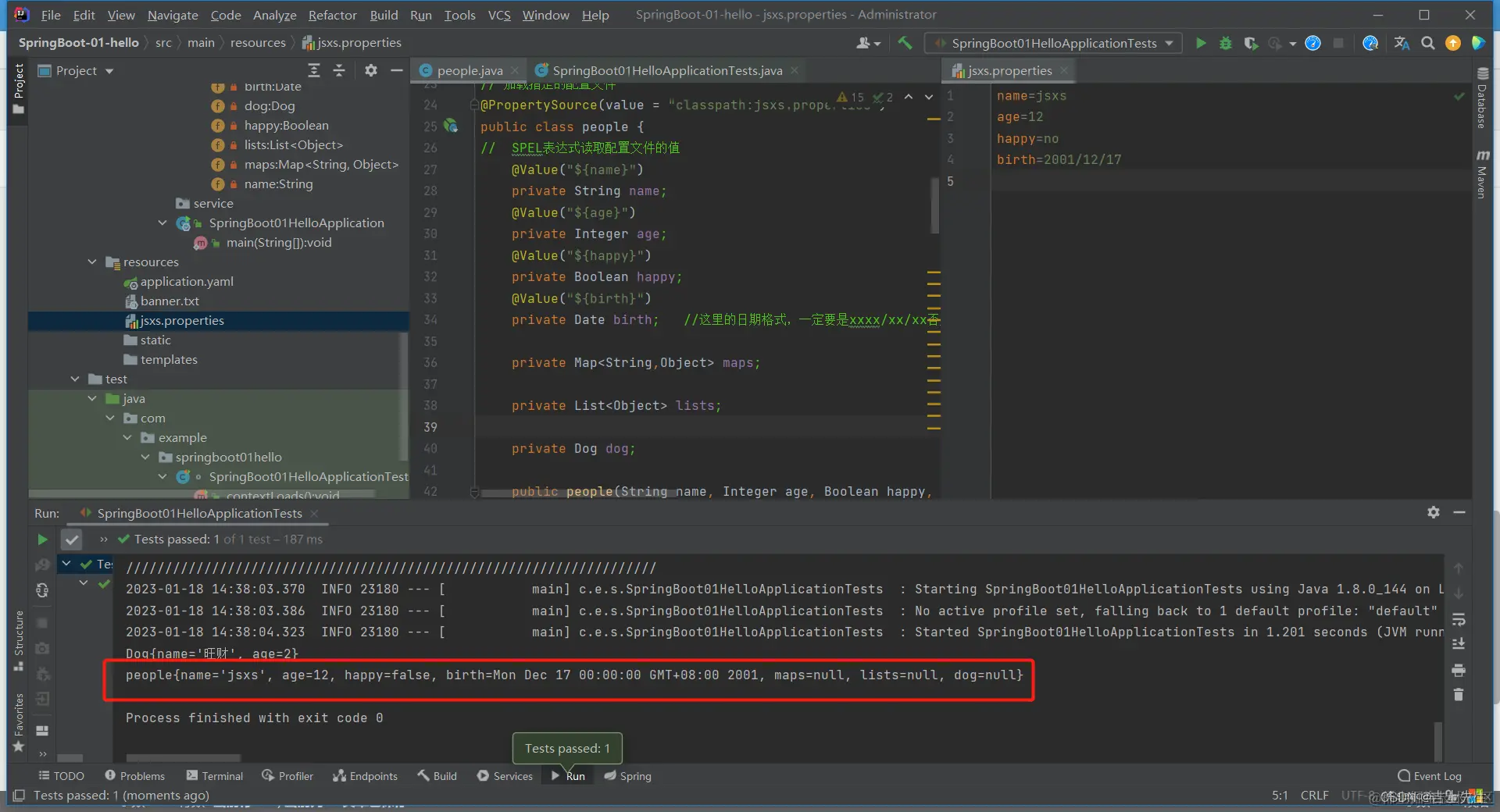Open the Endpoints tool window

365,775
